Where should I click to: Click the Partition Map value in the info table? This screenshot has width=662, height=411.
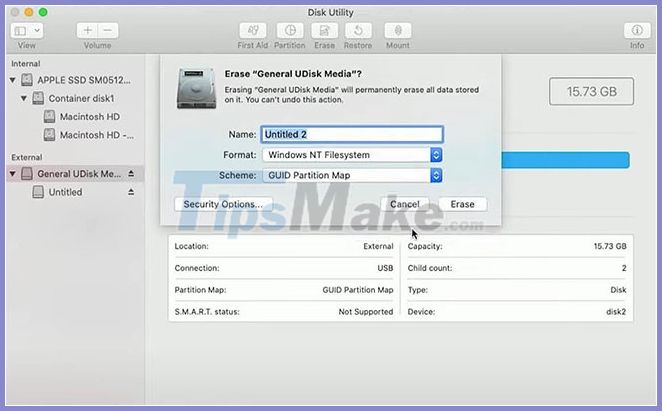(358, 290)
